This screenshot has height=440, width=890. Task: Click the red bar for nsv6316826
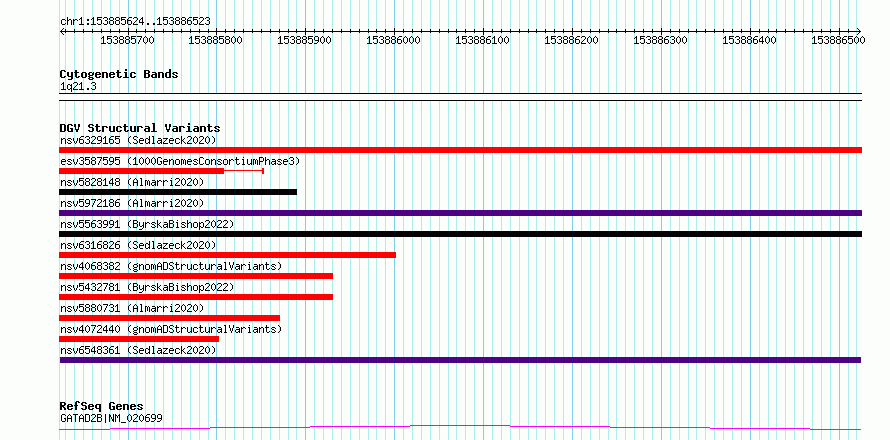point(227,255)
